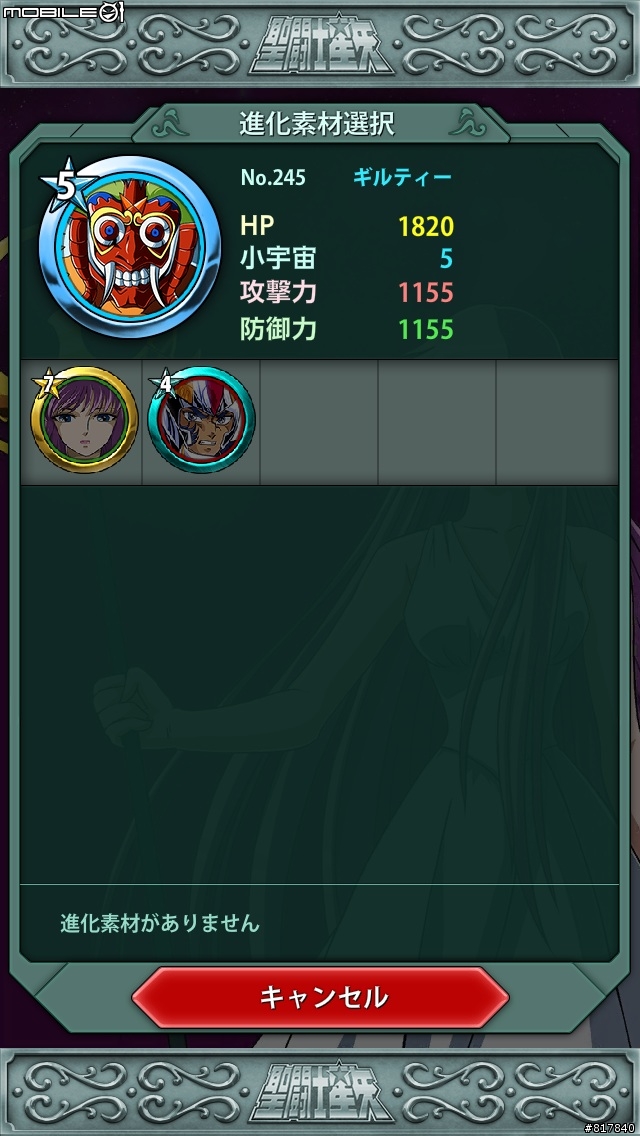Click the 進化素材がありません message

[x=160, y=924]
